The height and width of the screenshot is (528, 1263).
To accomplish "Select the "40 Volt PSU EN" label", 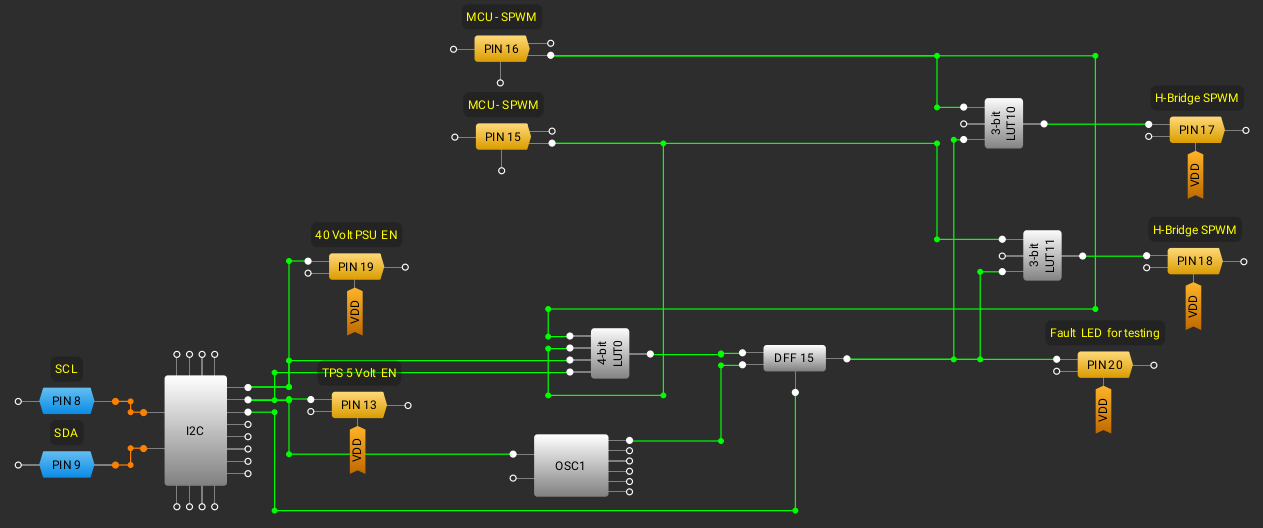I will click(x=356, y=235).
